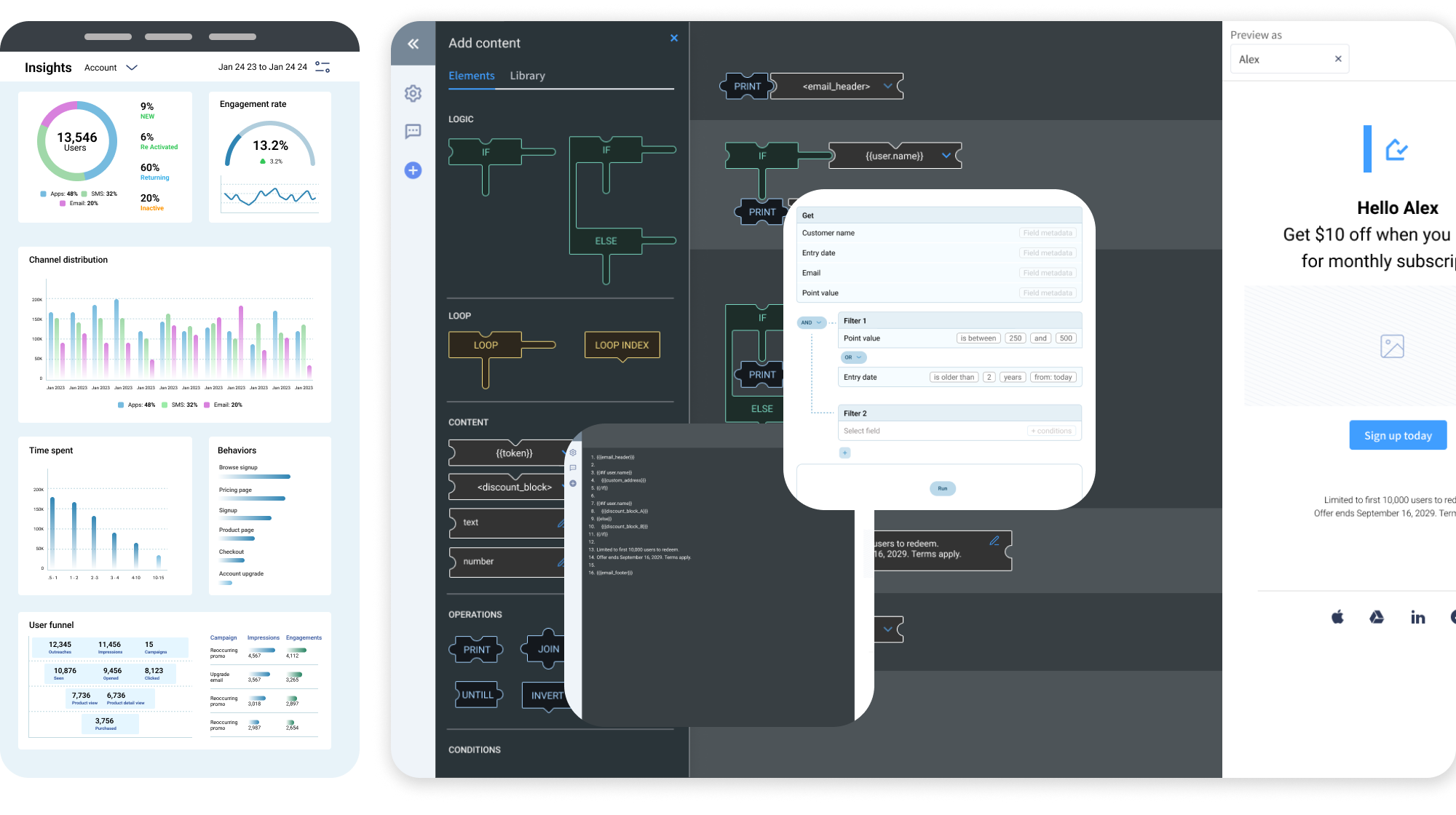Click the Pricing page behavior bar
This screenshot has width=1456, height=815.
pos(252,498)
